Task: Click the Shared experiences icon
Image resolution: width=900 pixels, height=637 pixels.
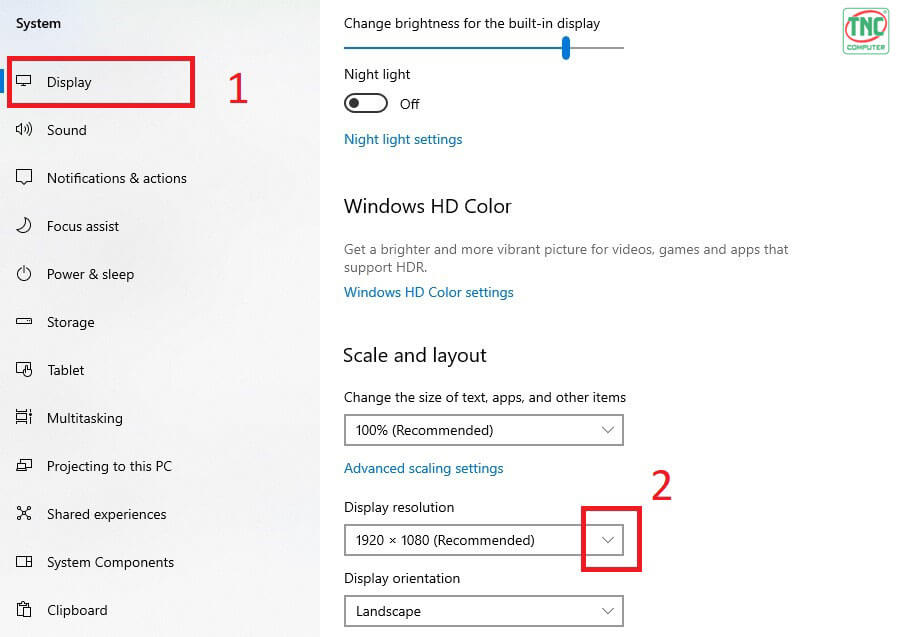Action: click(x=24, y=513)
